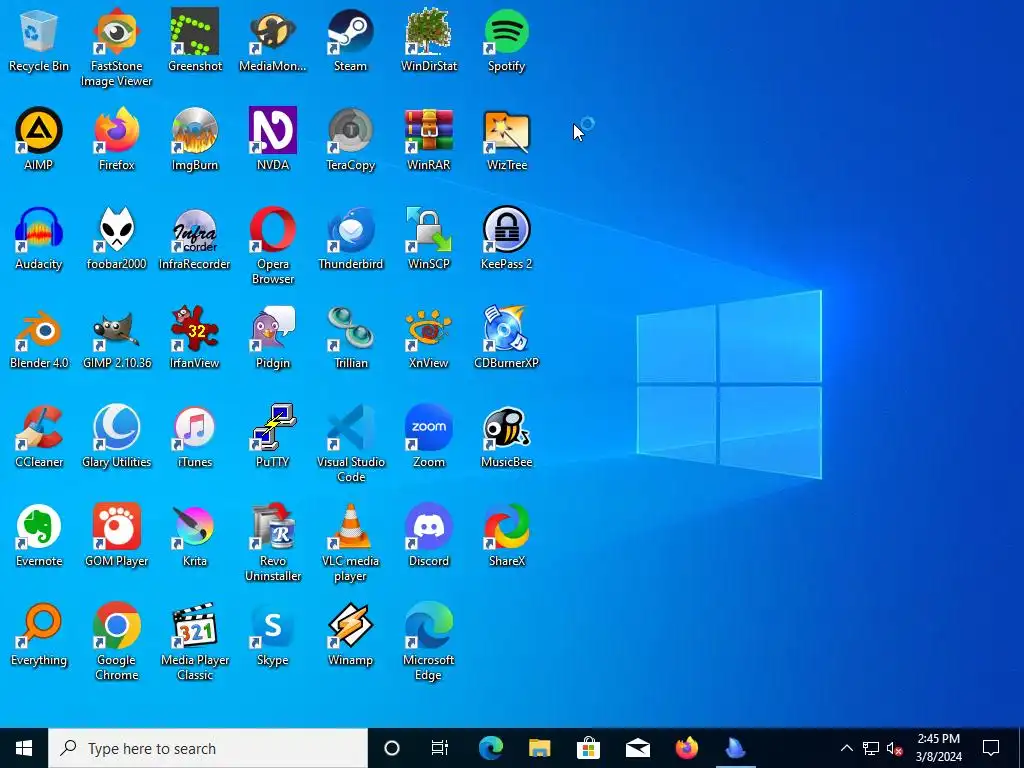Select the CDBurnerXP shortcut
This screenshot has width=1024, height=768.
507,328
